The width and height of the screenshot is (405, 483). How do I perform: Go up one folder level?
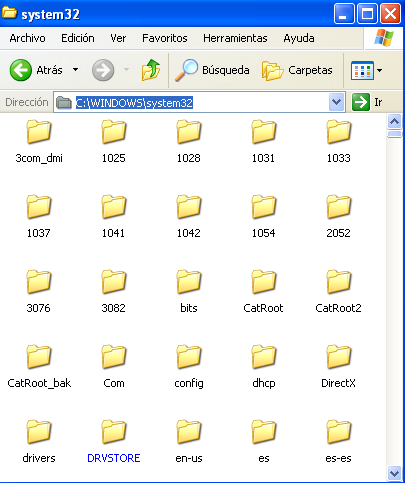tap(151, 70)
